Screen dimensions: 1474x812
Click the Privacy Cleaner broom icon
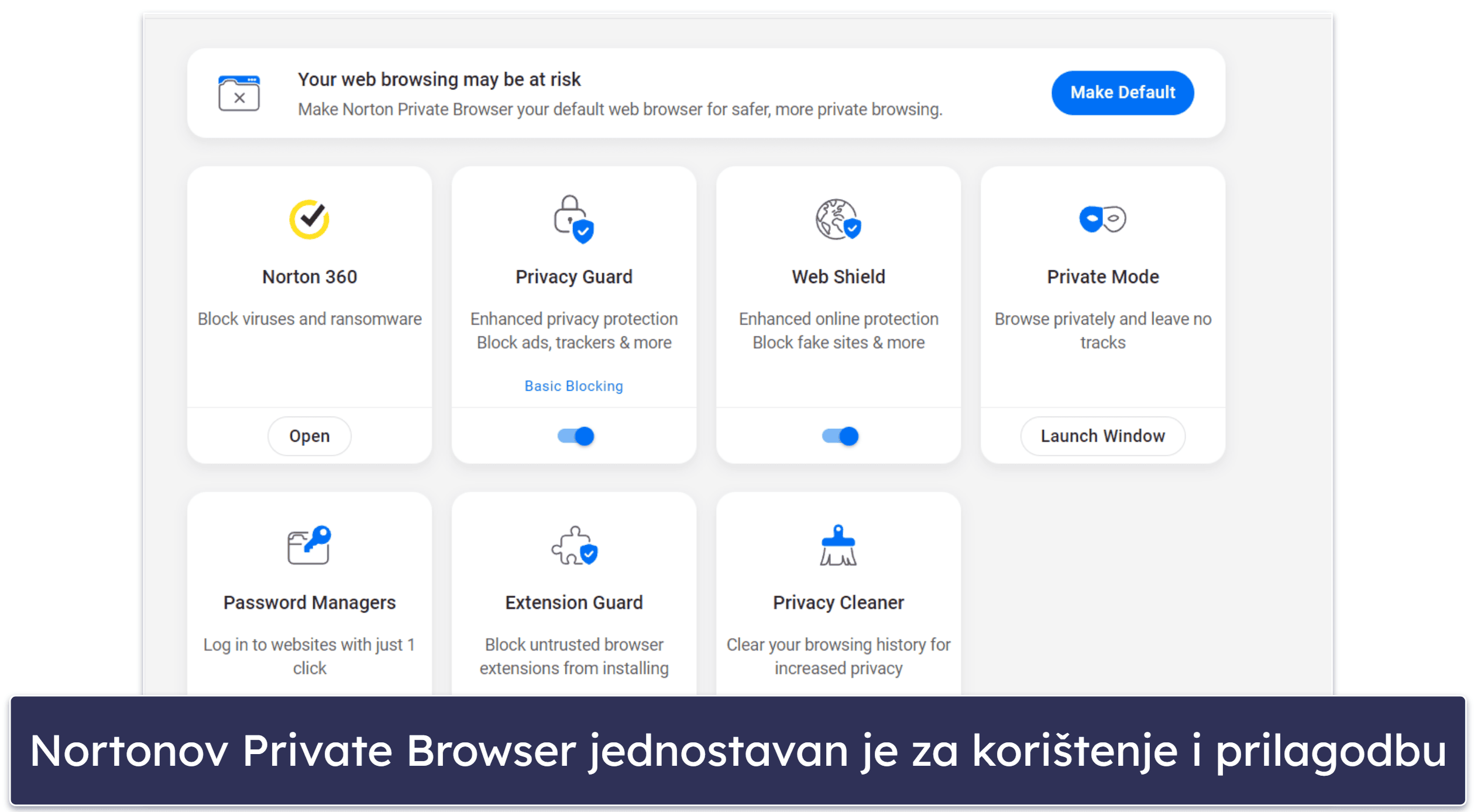click(x=838, y=545)
